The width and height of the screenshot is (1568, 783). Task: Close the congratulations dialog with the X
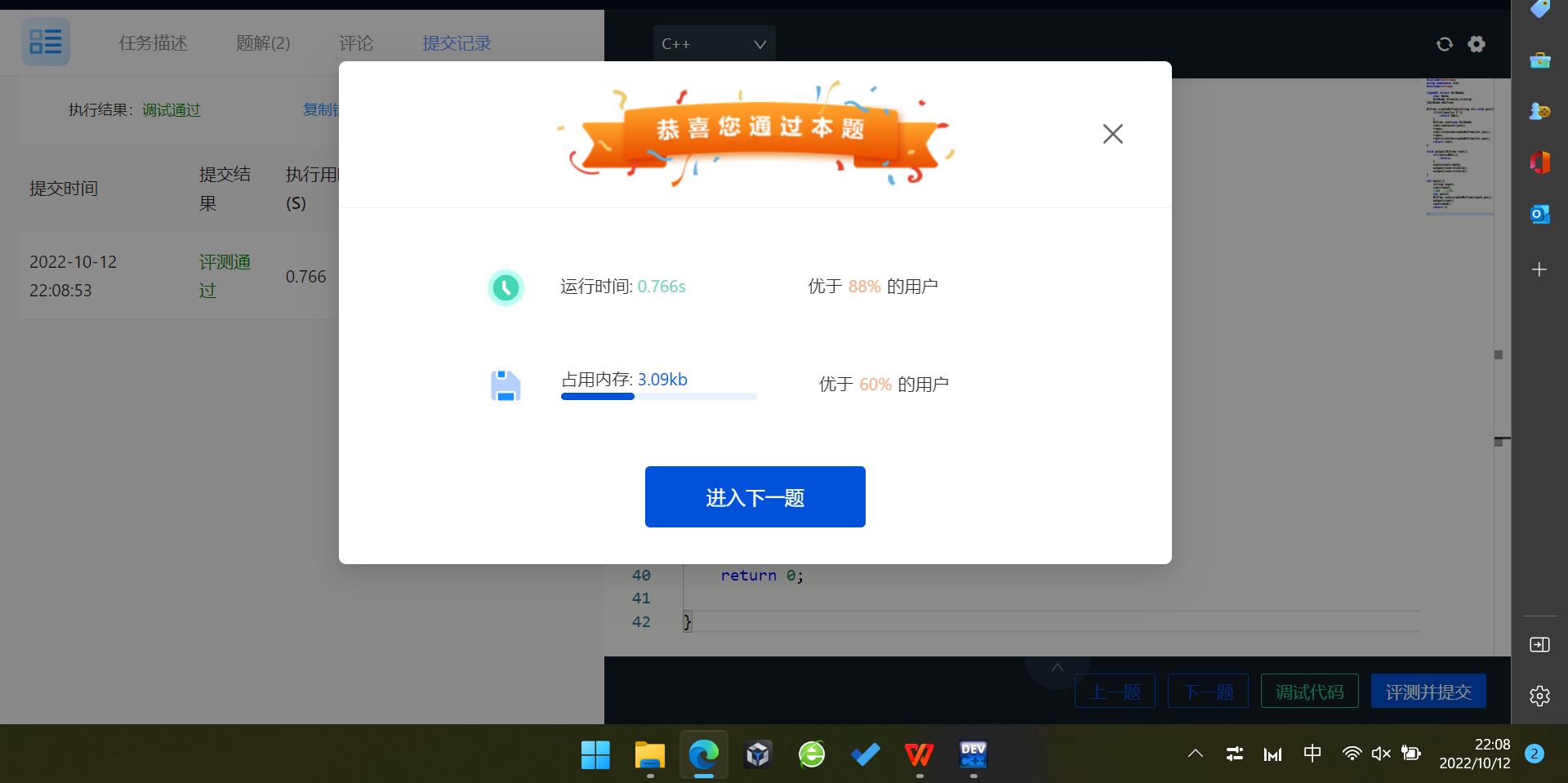(1112, 134)
